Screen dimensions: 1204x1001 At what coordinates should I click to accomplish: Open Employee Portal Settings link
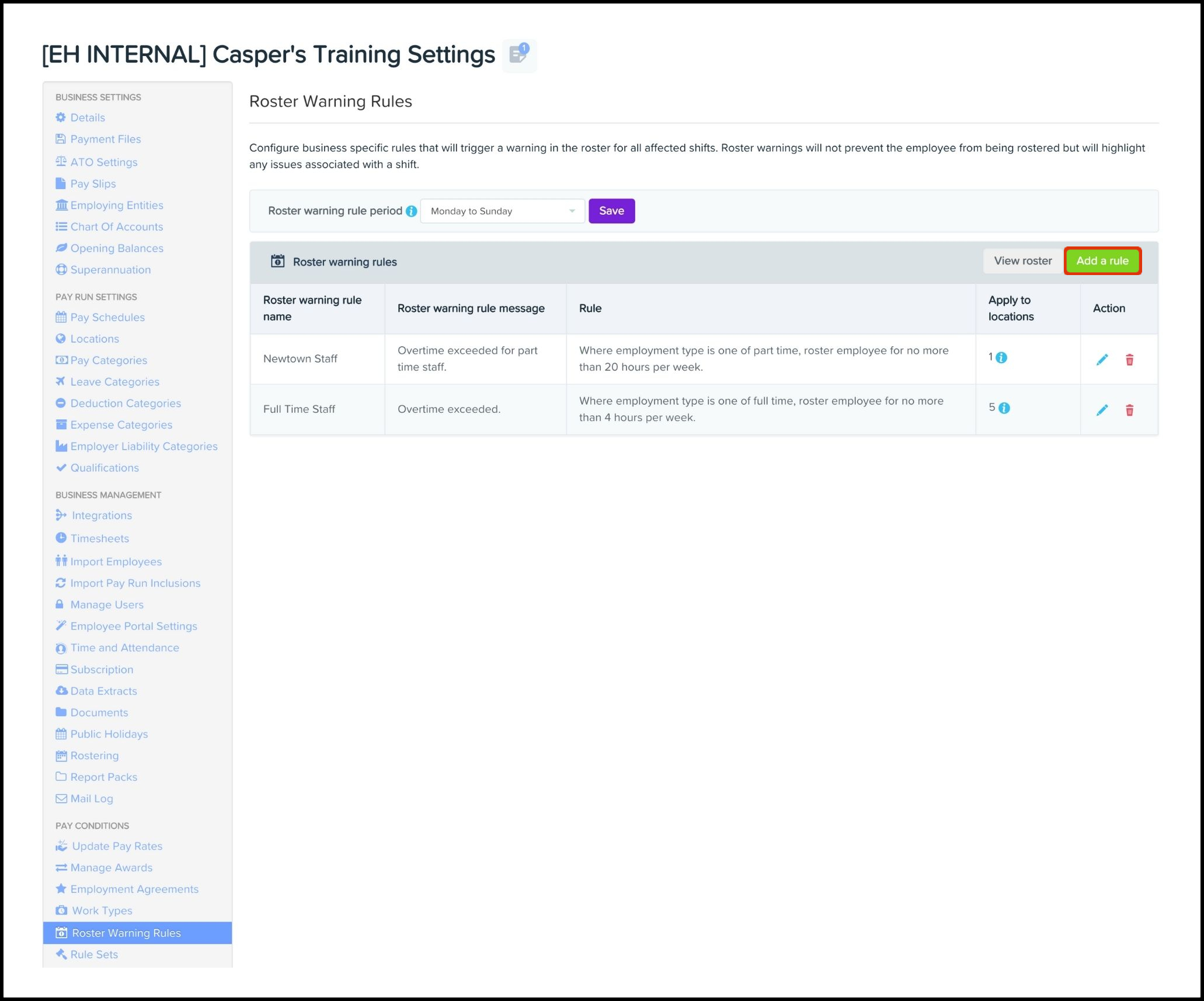point(134,626)
